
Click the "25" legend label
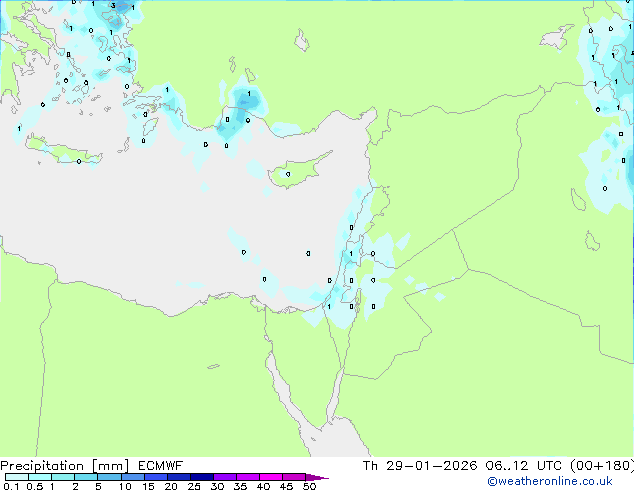[x=194, y=486]
